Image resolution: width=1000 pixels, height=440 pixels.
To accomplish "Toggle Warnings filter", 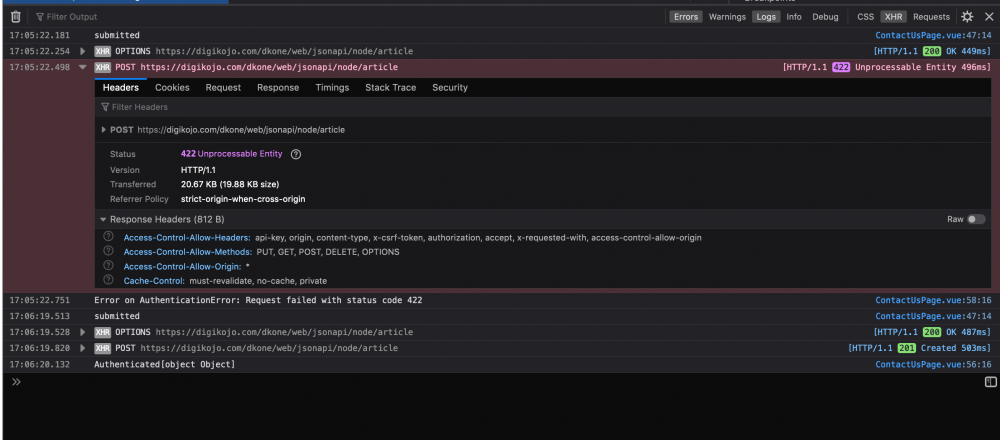I will [727, 17].
